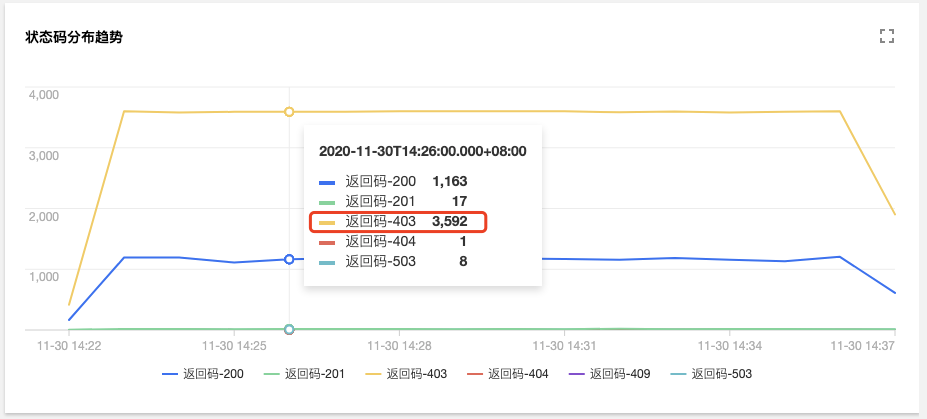
Task: Expand the chart to fullscreen
Action: 885,37
